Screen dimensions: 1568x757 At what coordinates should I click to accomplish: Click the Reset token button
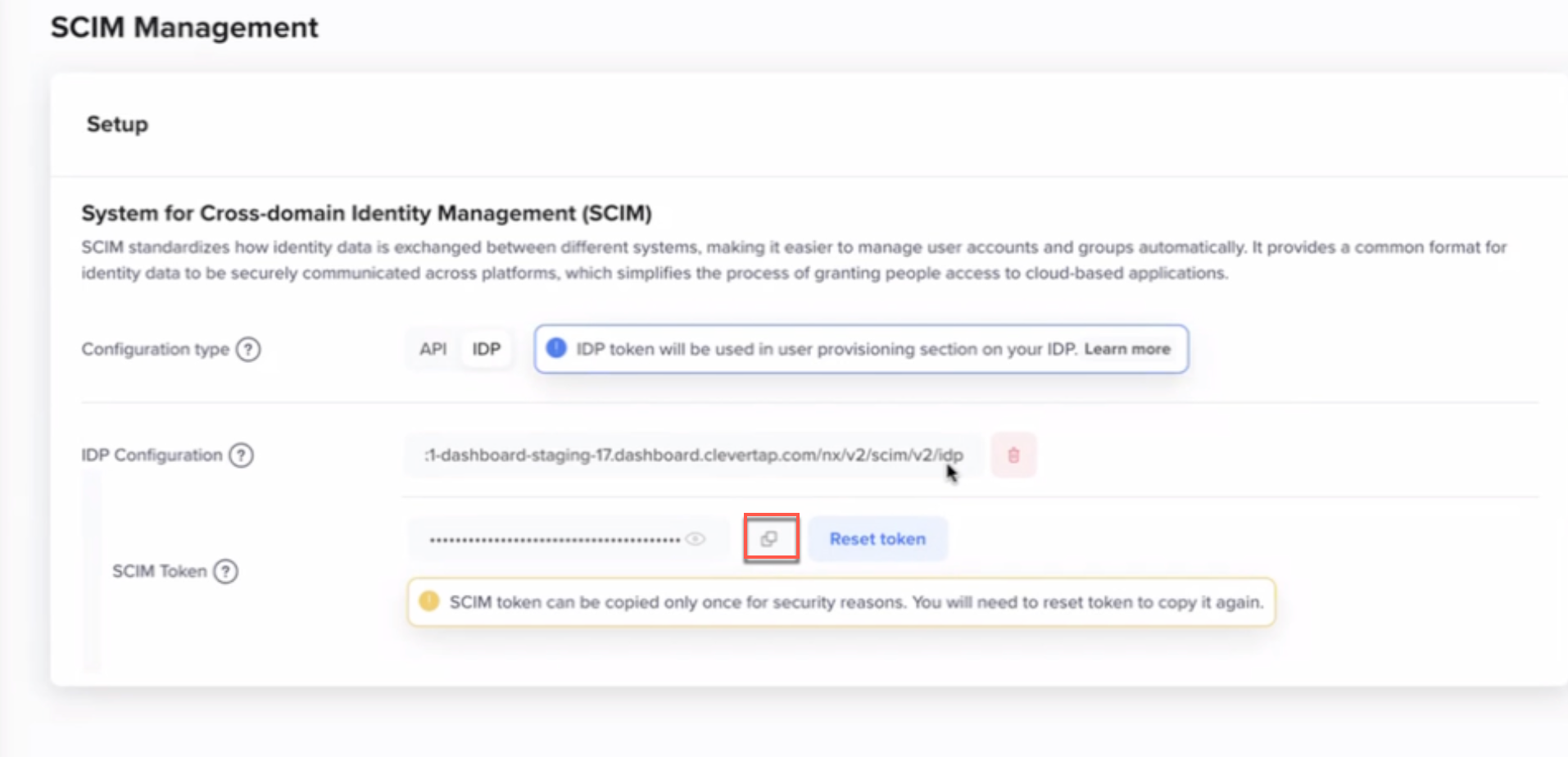pyautogui.click(x=877, y=538)
